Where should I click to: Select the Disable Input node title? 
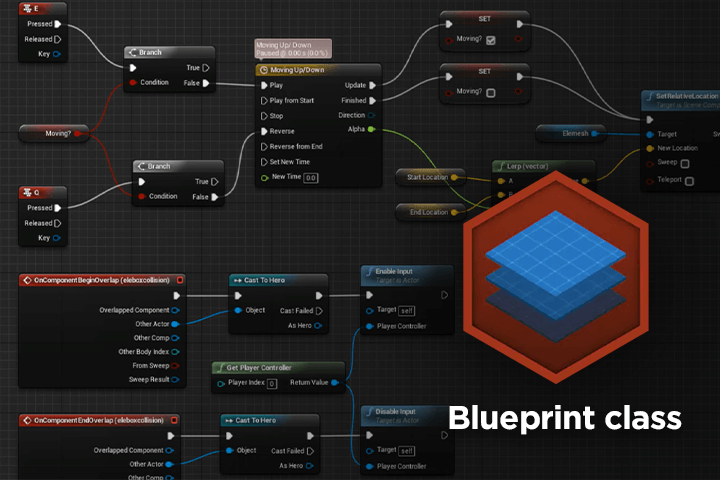coord(395,412)
